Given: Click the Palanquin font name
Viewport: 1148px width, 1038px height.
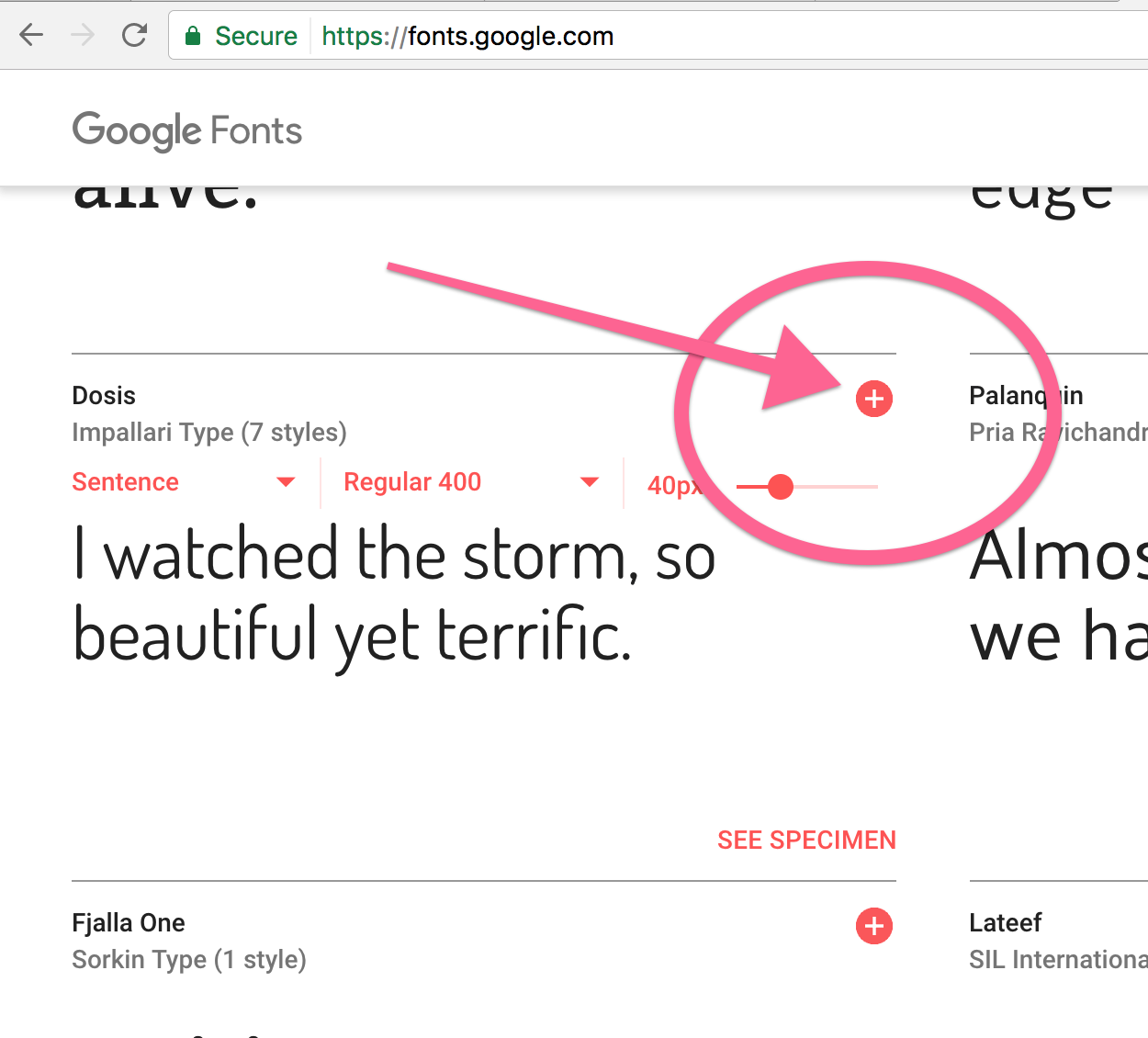Looking at the screenshot, I should [1026, 396].
